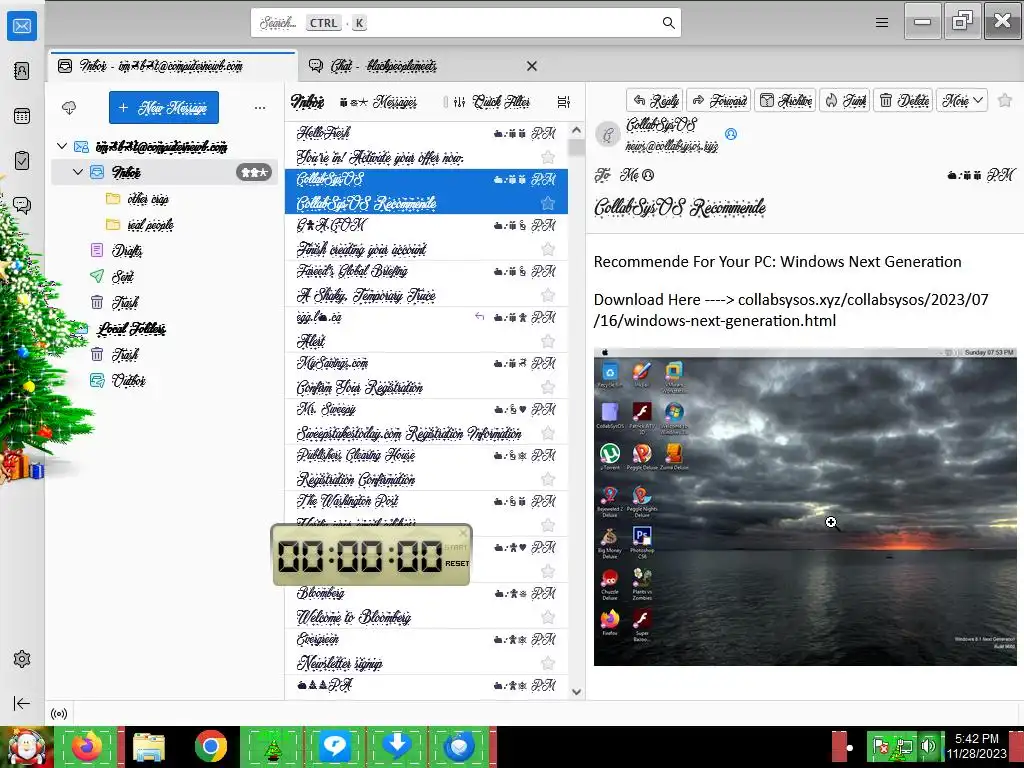Image resolution: width=1024 pixels, height=768 pixels.
Task: Click the Get Messages cloud icon
Action: 69,108
